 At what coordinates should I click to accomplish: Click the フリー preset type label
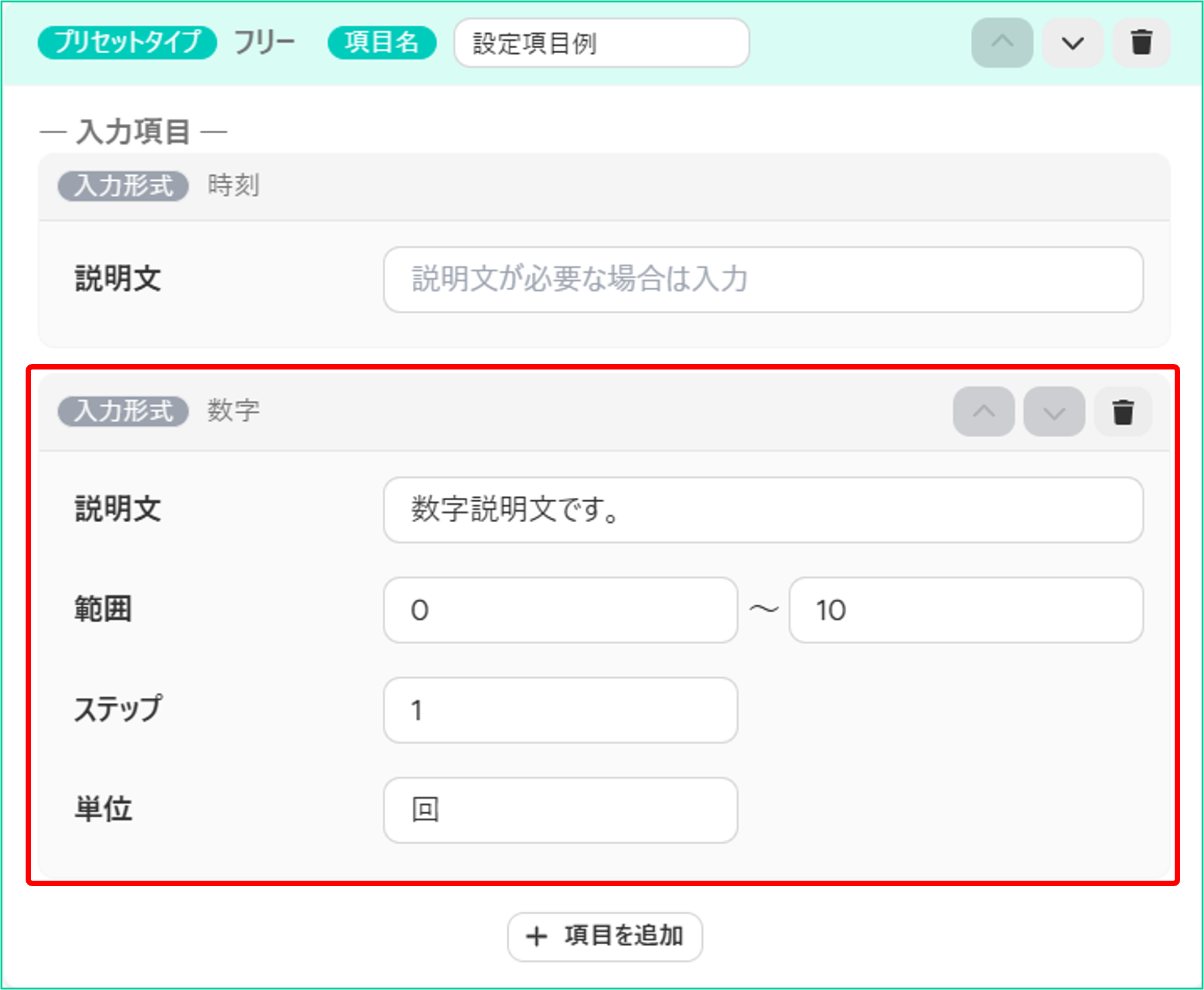click(264, 43)
